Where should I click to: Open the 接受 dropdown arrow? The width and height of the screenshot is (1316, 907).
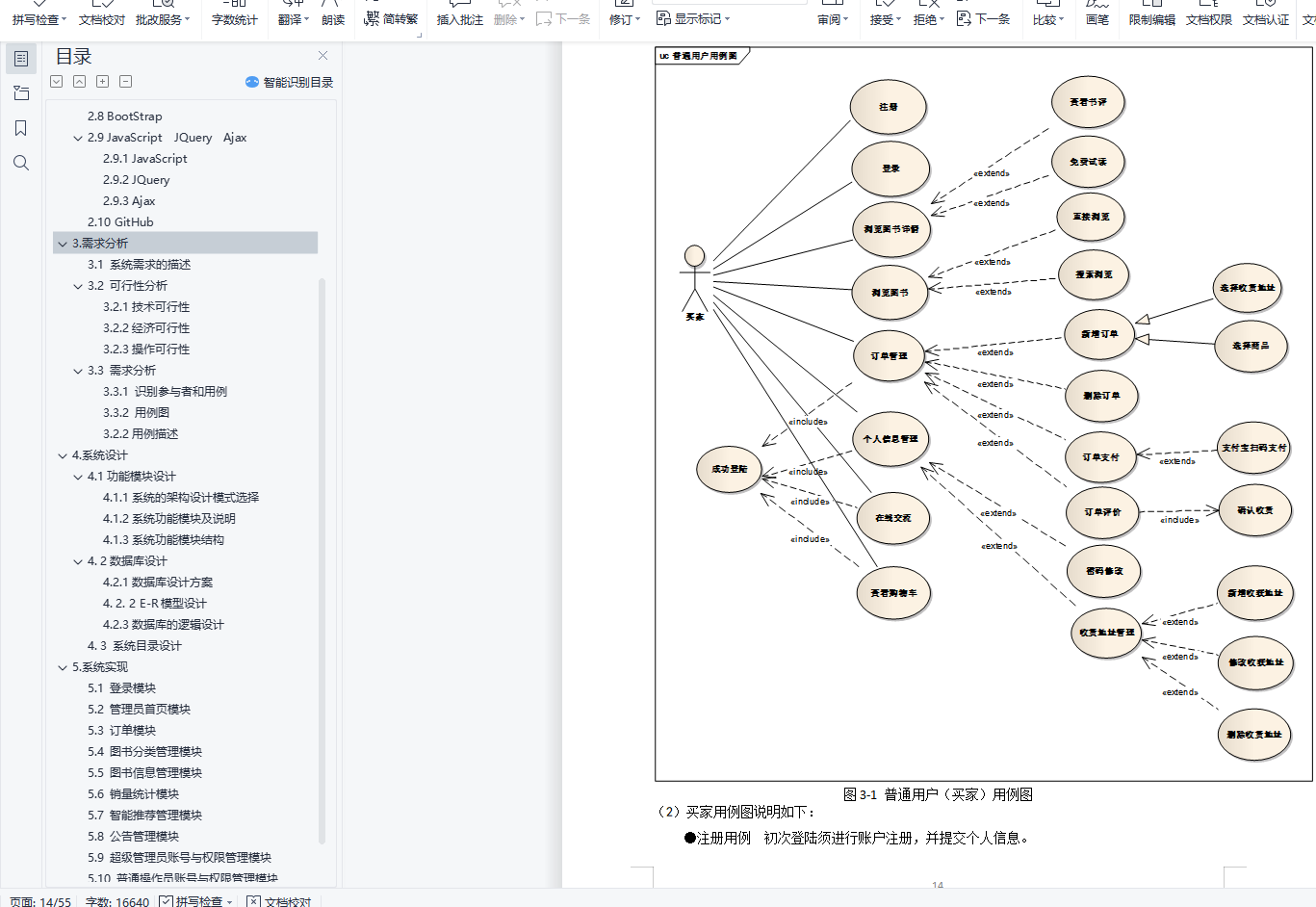coord(898,19)
